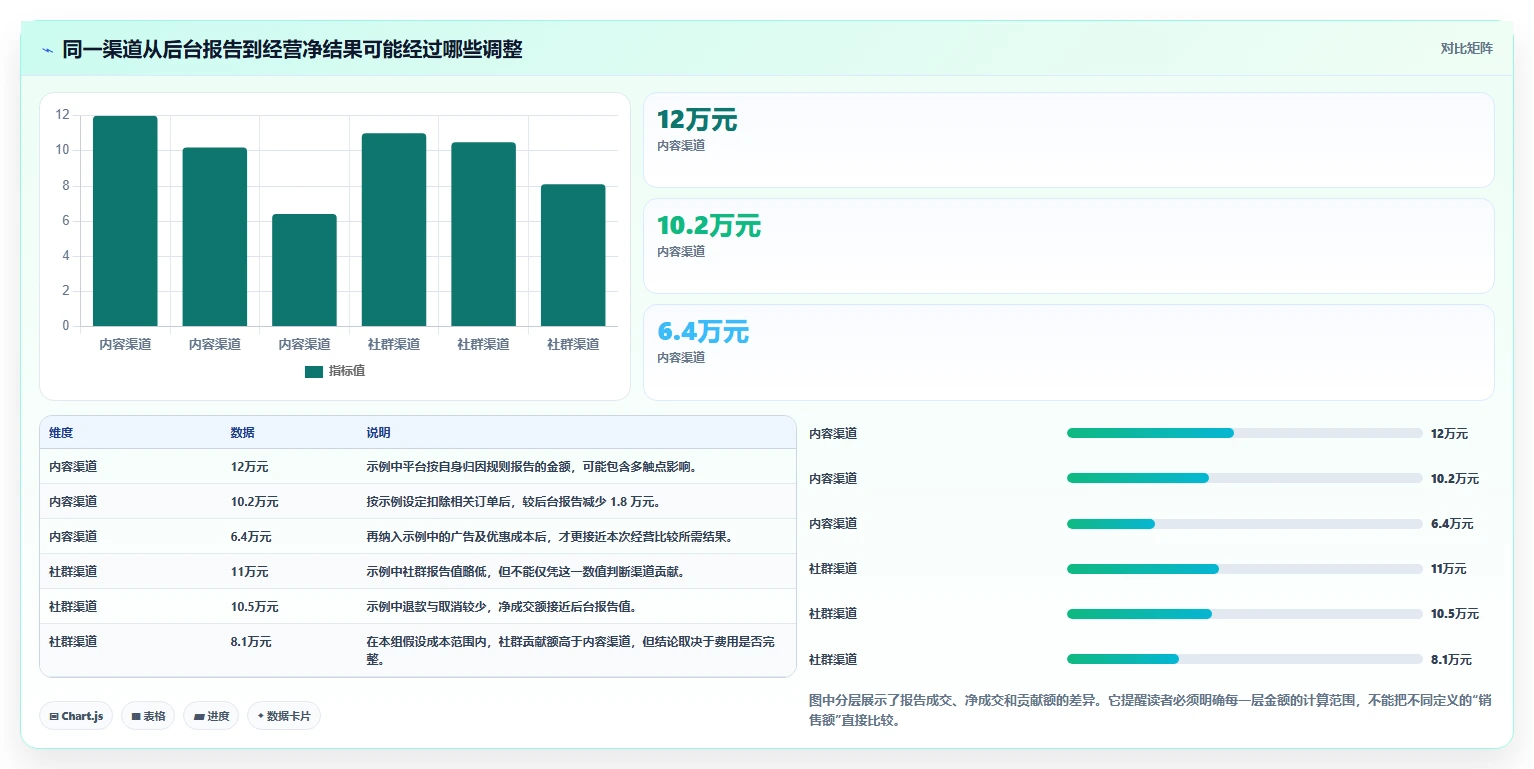This screenshot has height=769, width=1534.
Task: Click the y-axis tick label 12 on the chart
Action: point(63,115)
